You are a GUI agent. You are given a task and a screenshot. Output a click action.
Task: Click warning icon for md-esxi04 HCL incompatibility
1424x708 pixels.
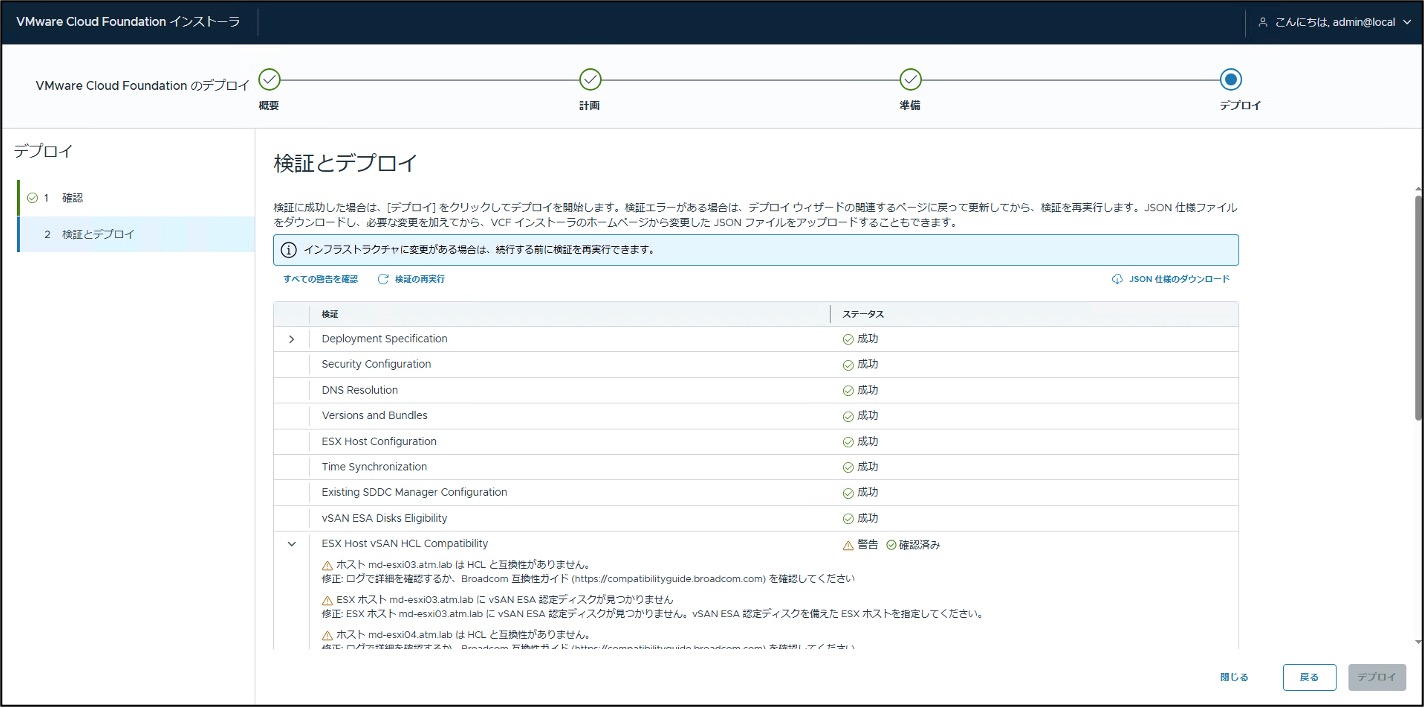(327, 635)
